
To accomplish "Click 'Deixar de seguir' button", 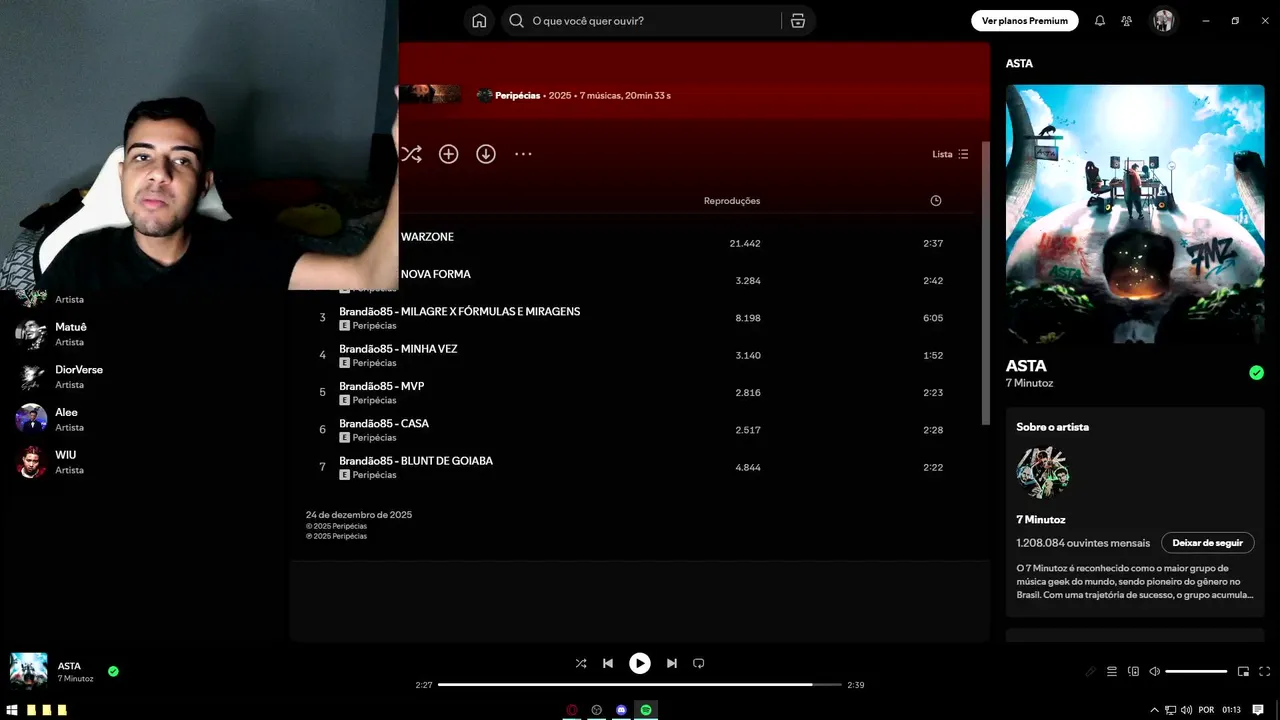I will pos(1207,543).
